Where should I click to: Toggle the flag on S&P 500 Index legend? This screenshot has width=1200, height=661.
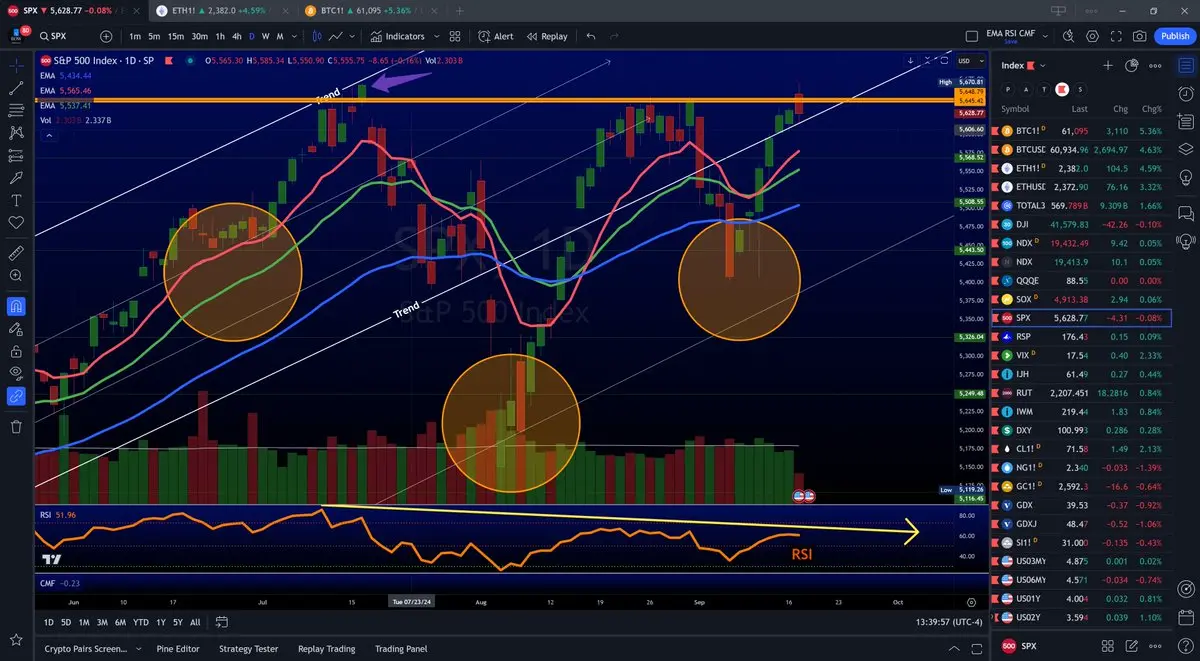coord(169,61)
